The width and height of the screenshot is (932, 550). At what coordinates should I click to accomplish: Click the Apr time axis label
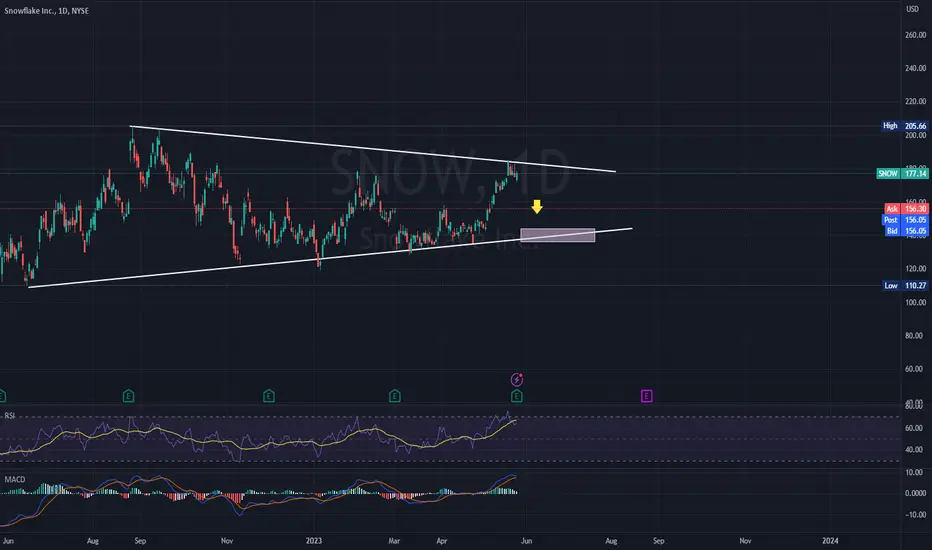[442, 541]
